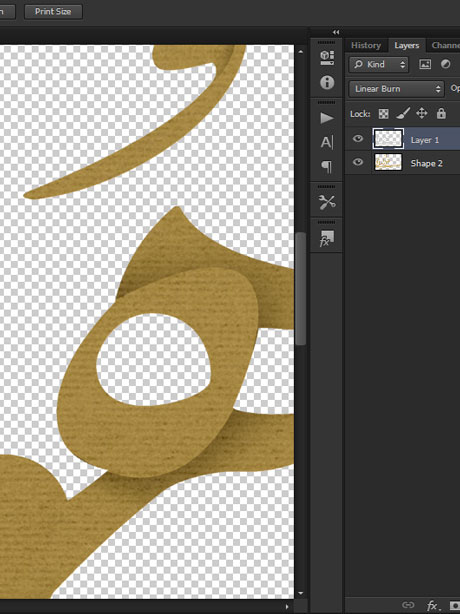Image resolution: width=460 pixels, height=614 pixels.
Task: Click horizontal scrollbar right arrow
Action: click(x=287, y=607)
